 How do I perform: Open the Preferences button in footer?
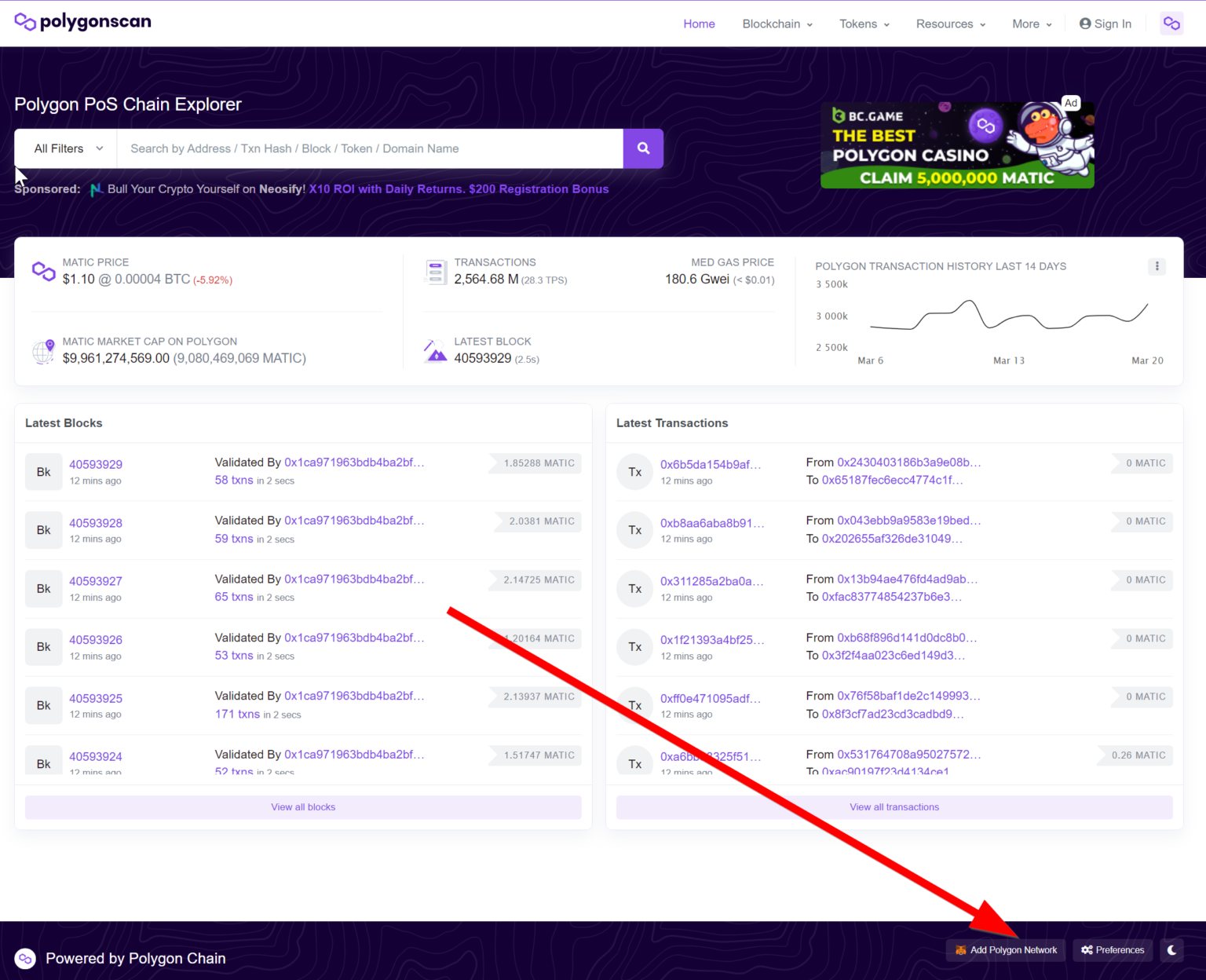(x=1113, y=950)
